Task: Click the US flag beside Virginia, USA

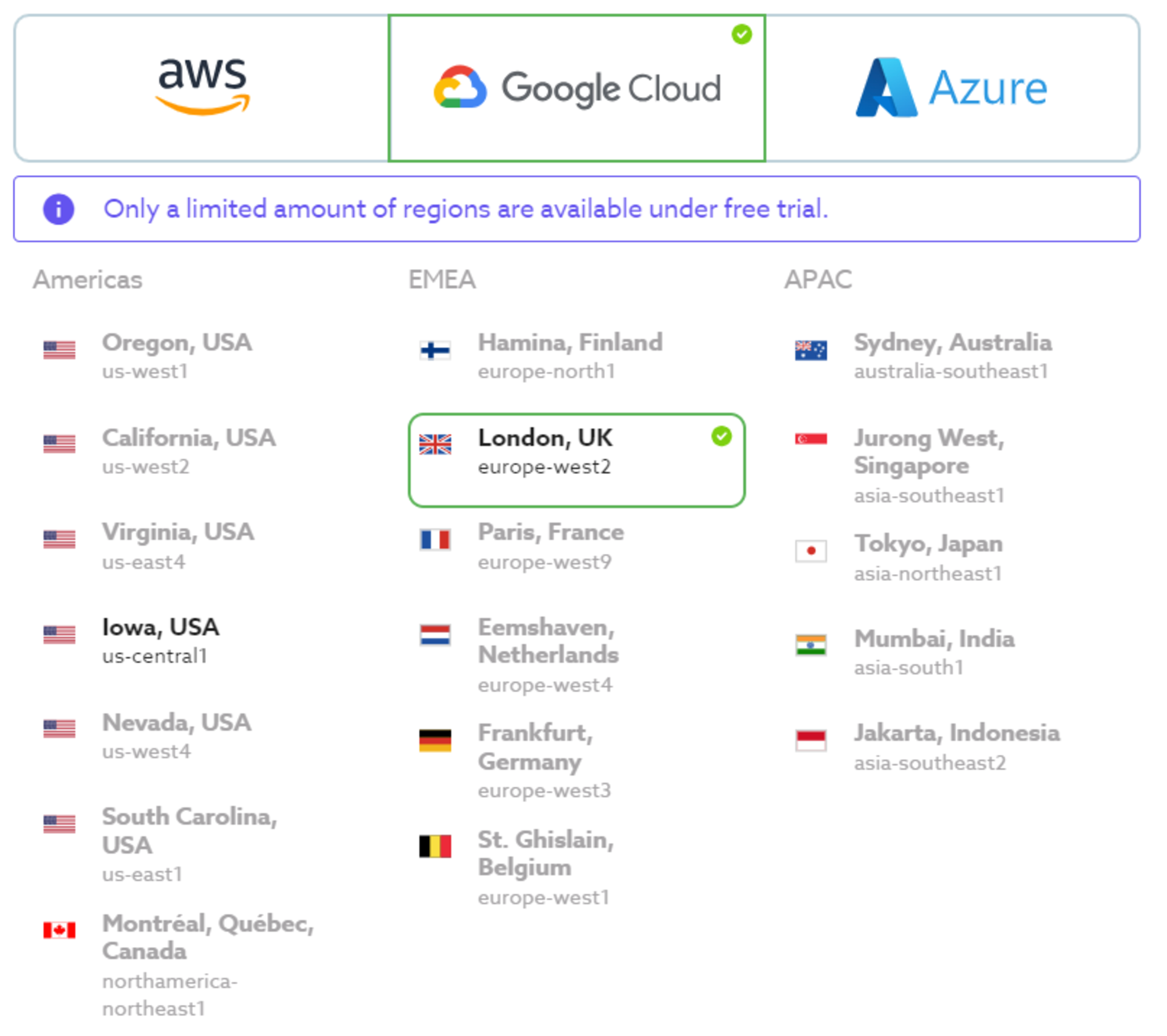Action: pos(59,539)
